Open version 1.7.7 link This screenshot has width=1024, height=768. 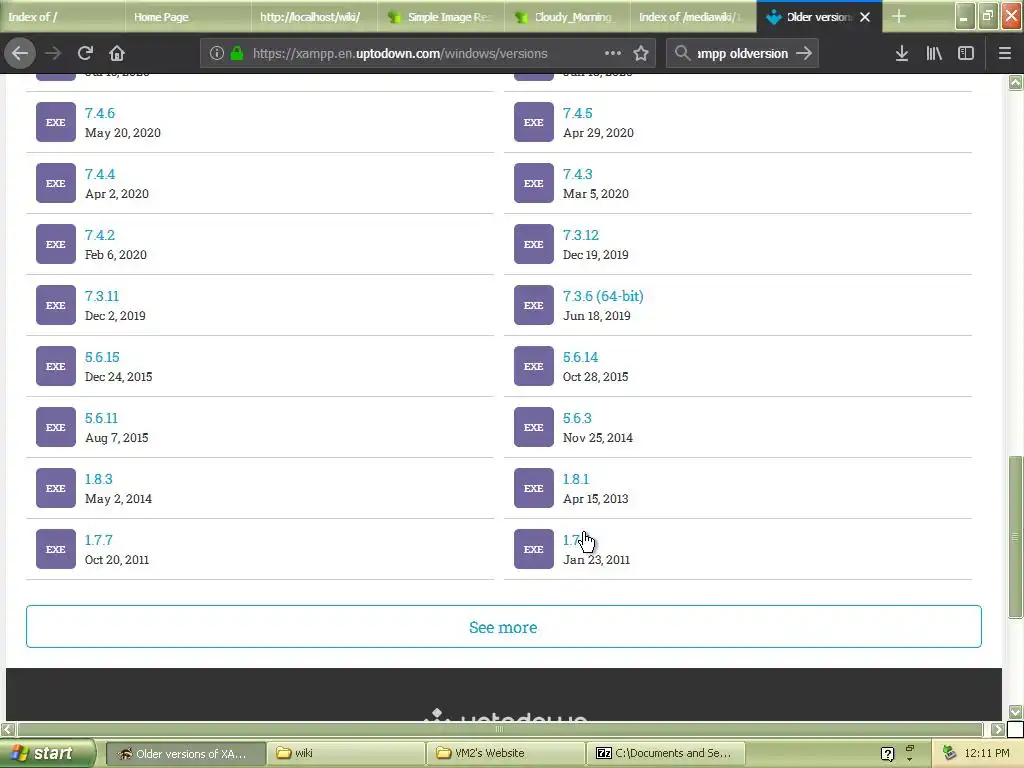tap(99, 540)
